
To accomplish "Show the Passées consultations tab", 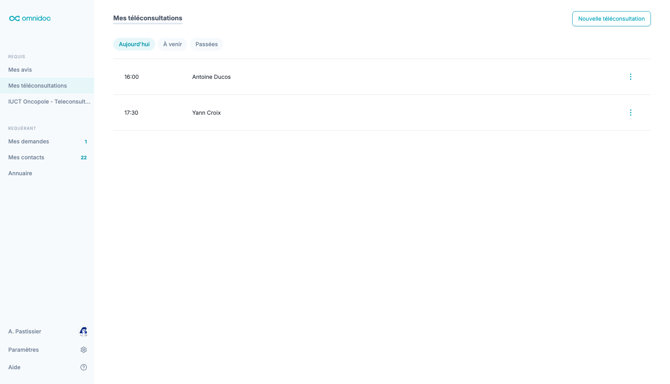I will coord(206,44).
